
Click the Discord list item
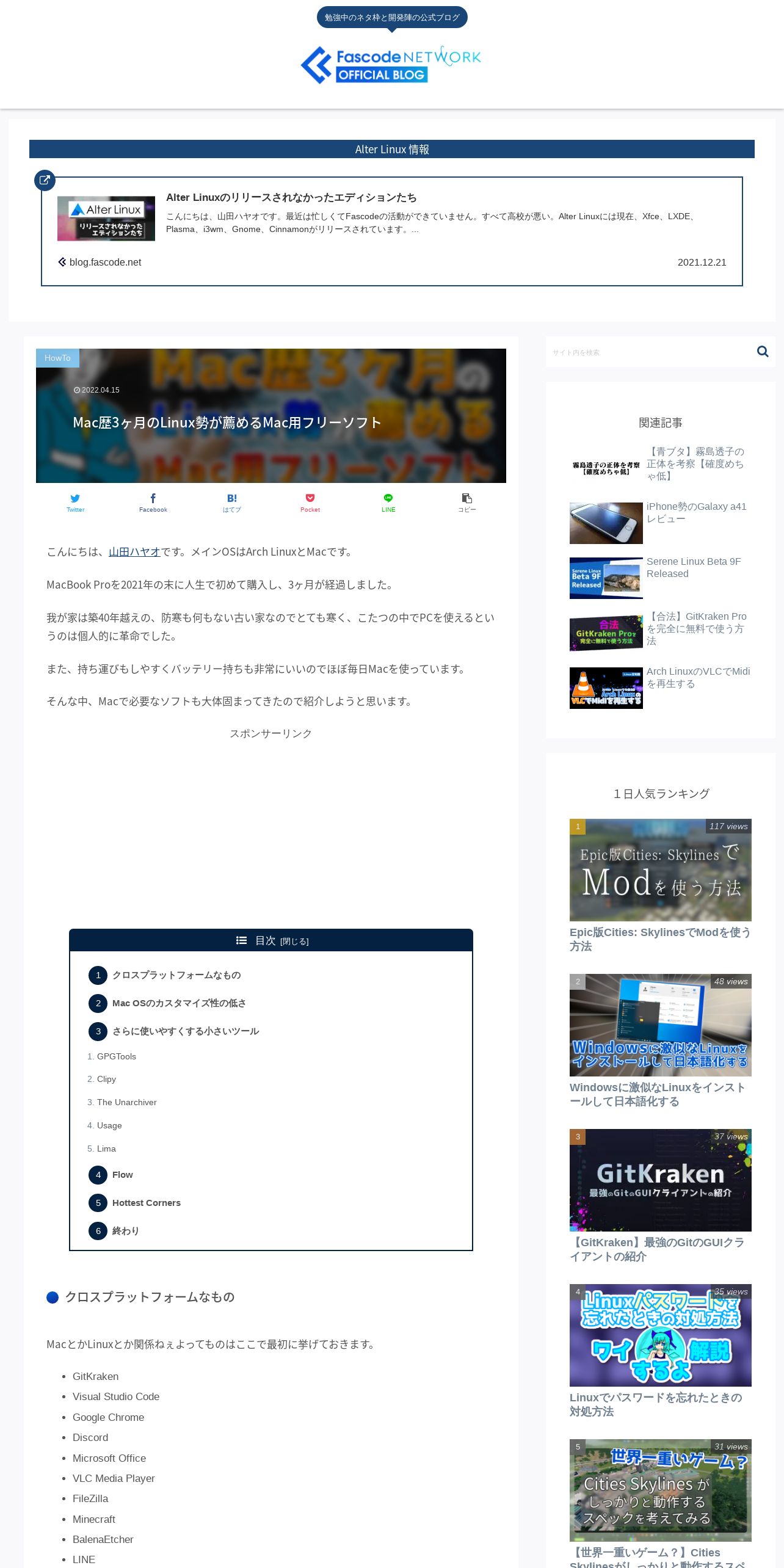[x=90, y=1437]
